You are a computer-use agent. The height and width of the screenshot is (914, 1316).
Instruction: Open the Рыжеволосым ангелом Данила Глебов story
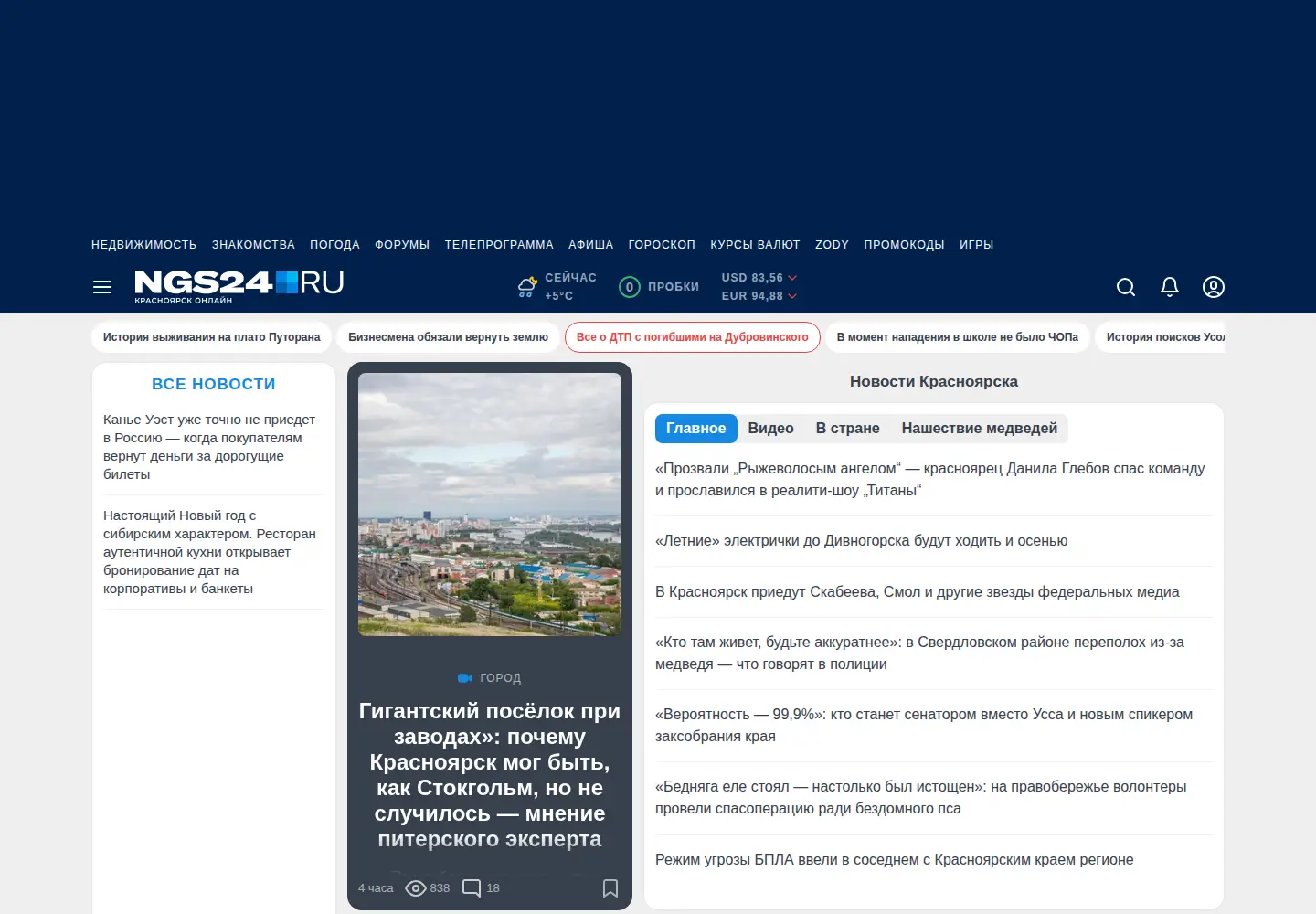(x=930, y=480)
